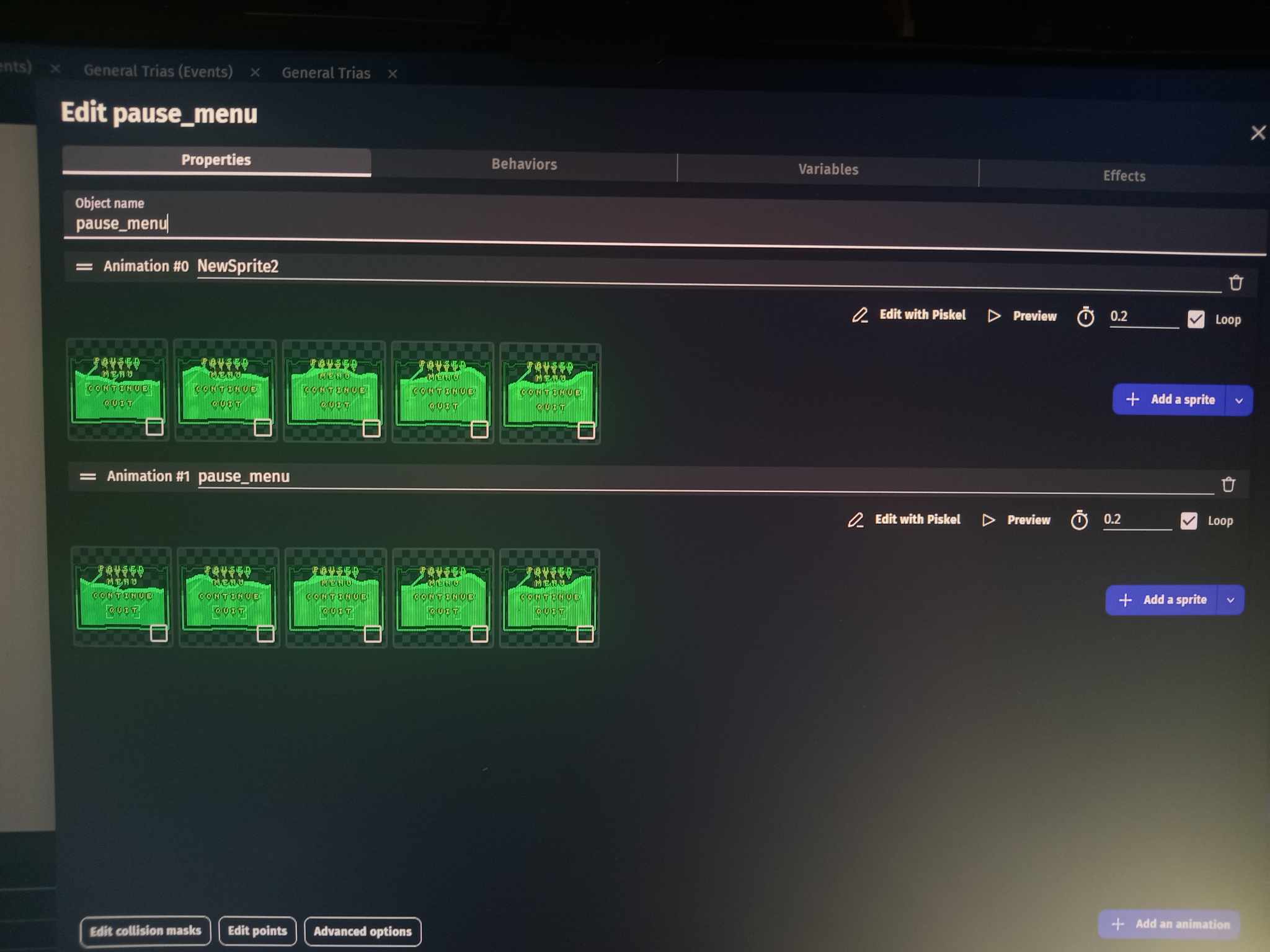Expand Add a sprite dropdown for Animation #1

tap(1231, 600)
